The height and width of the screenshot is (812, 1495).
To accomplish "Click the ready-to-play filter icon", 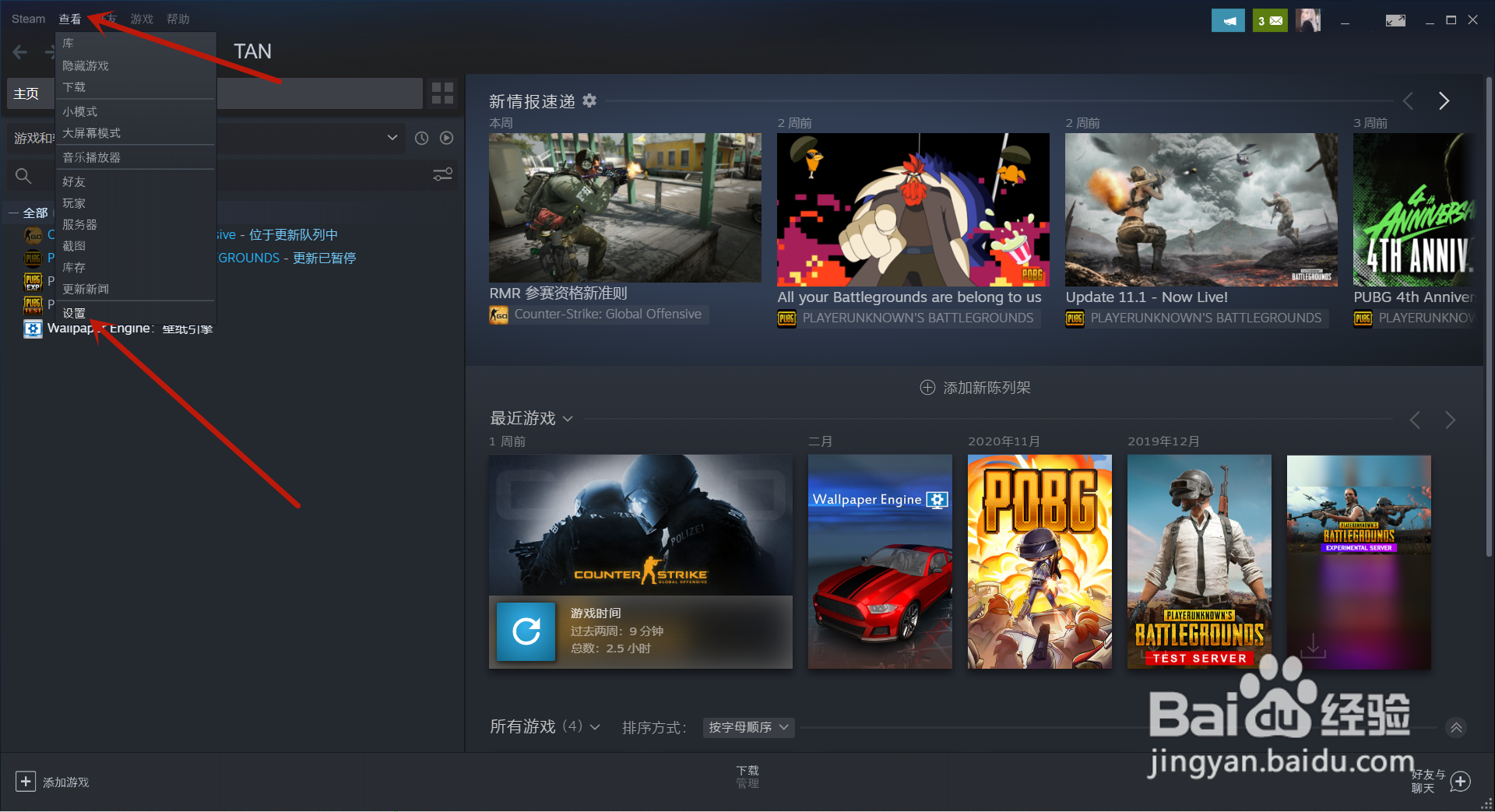I will coord(446,138).
